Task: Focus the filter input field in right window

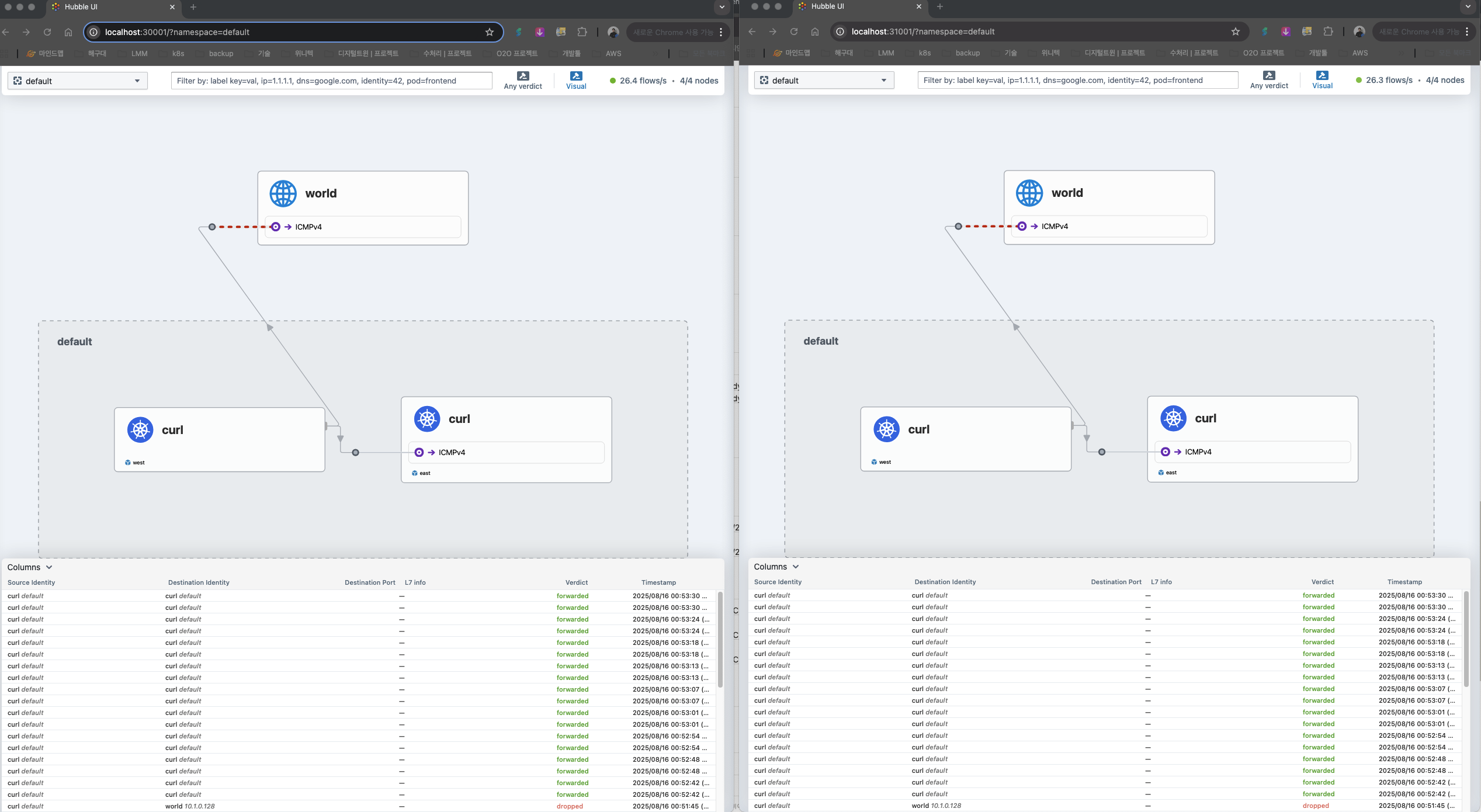Action: pos(1077,80)
